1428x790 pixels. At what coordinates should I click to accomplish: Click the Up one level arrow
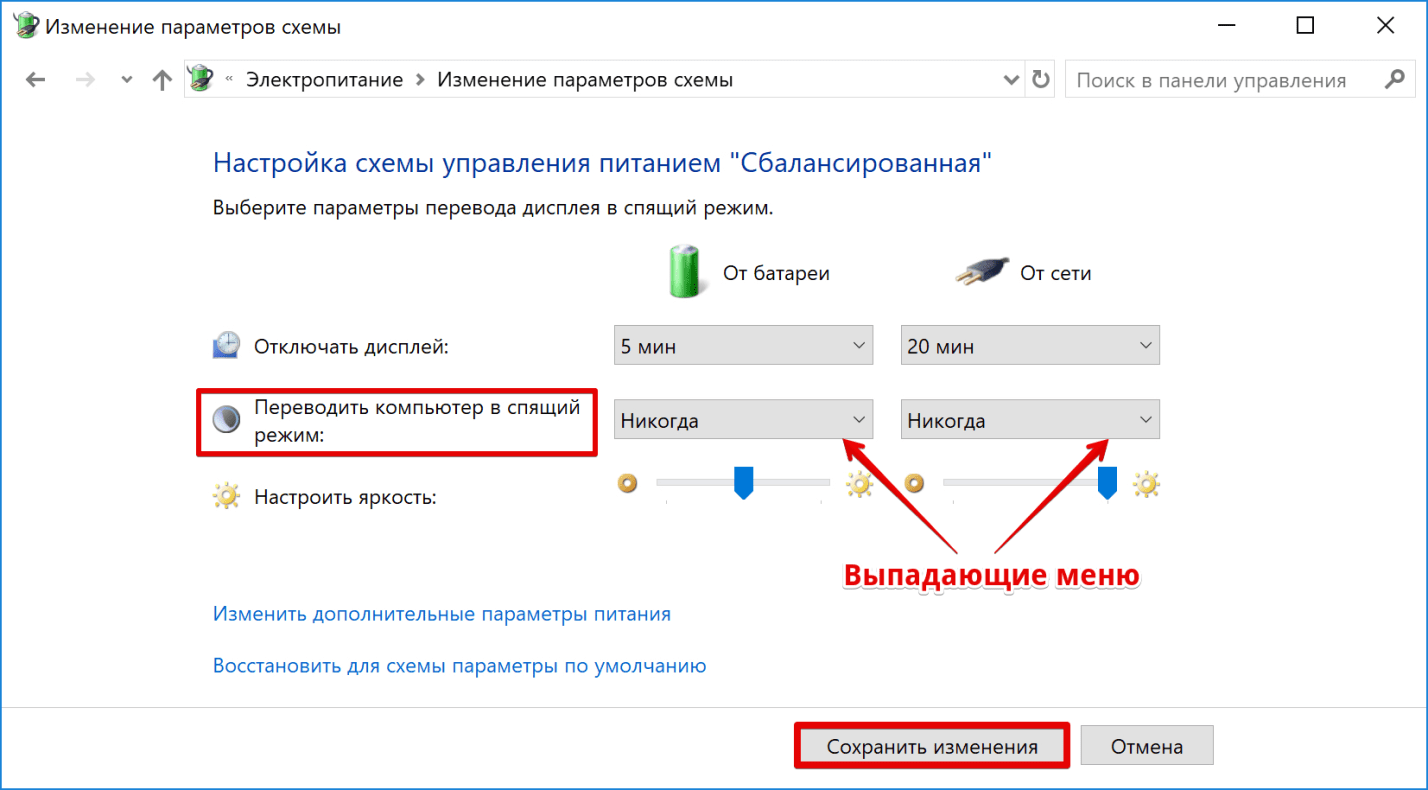(162, 80)
